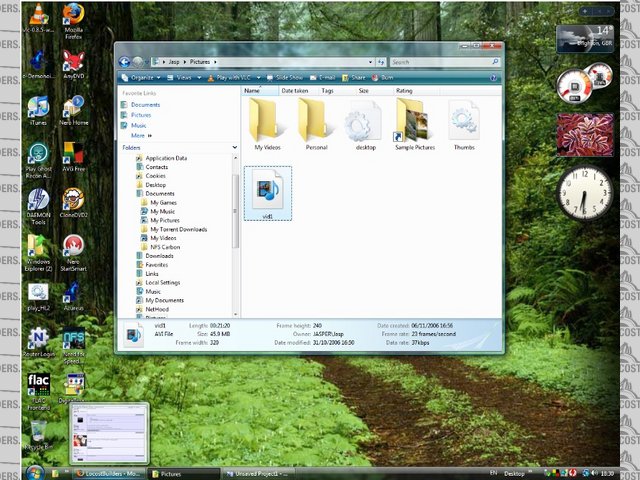Screen dimensions: 640x480
Task: Collapse the Folders pane header
Action: 178,147
